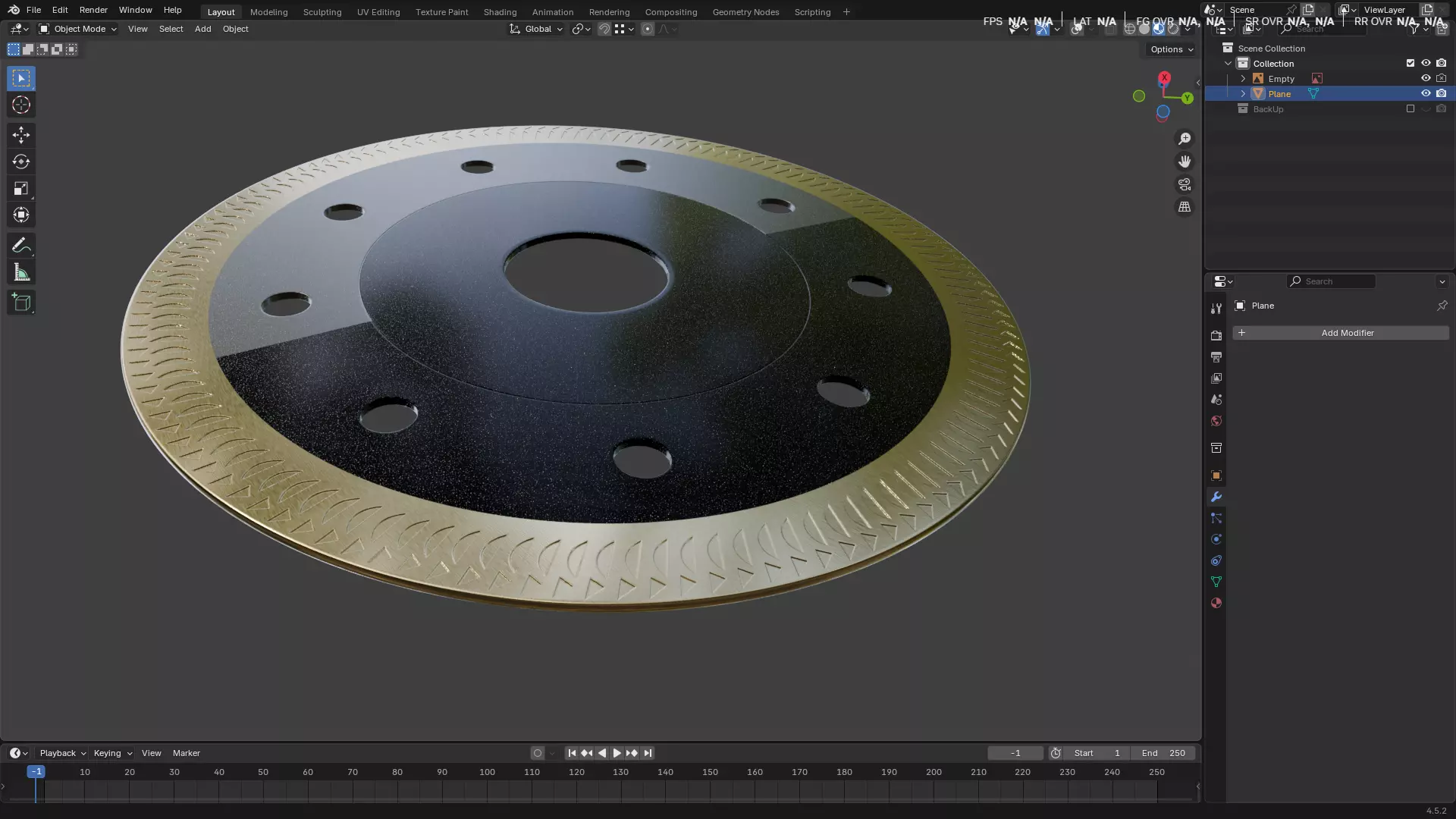The image size is (1456, 819).
Task: Pin the Plane properties panel
Action: (x=1442, y=306)
